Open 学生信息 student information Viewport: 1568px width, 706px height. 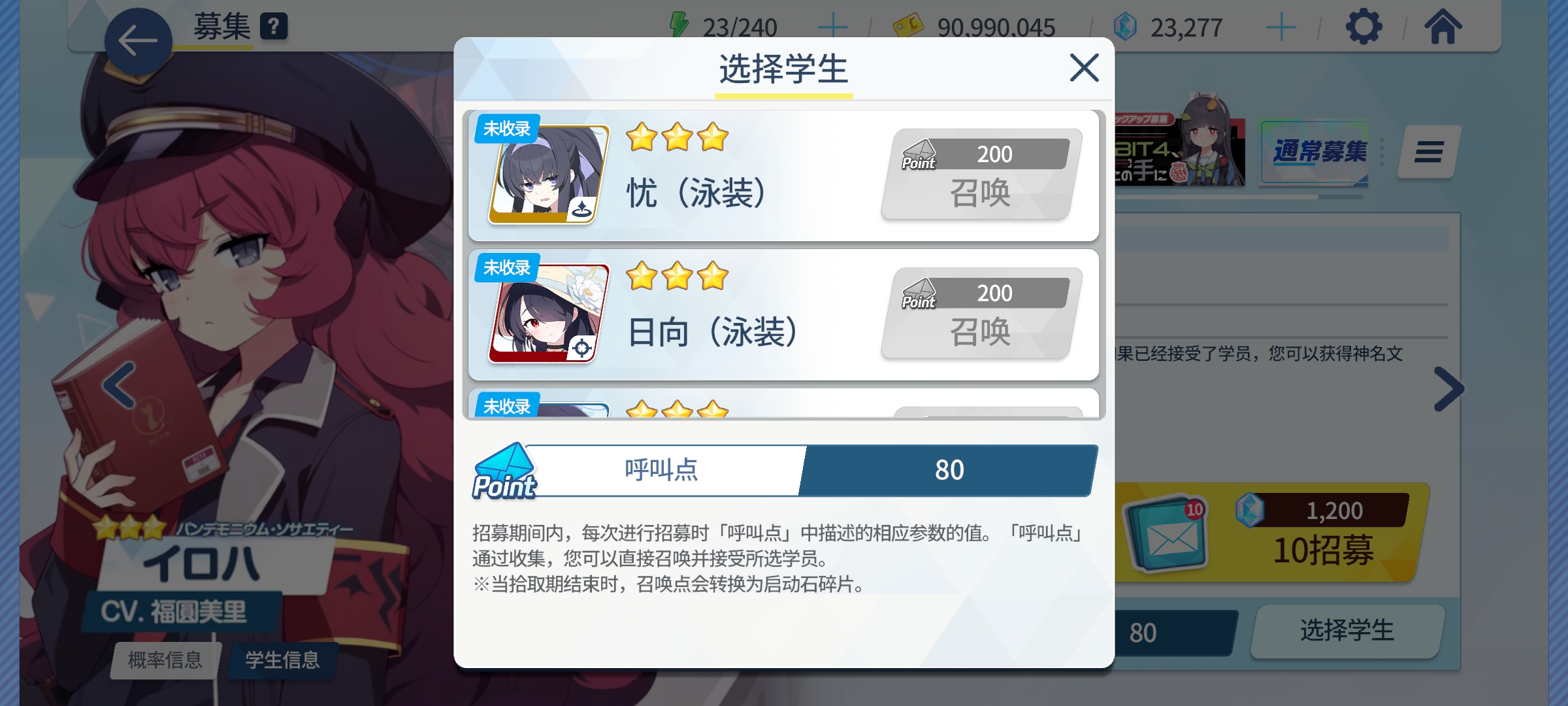click(282, 660)
